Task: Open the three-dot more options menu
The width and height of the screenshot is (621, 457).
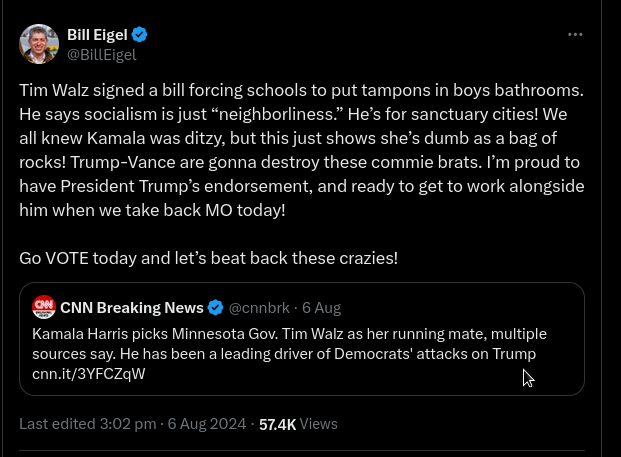Action: click(575, 34)
